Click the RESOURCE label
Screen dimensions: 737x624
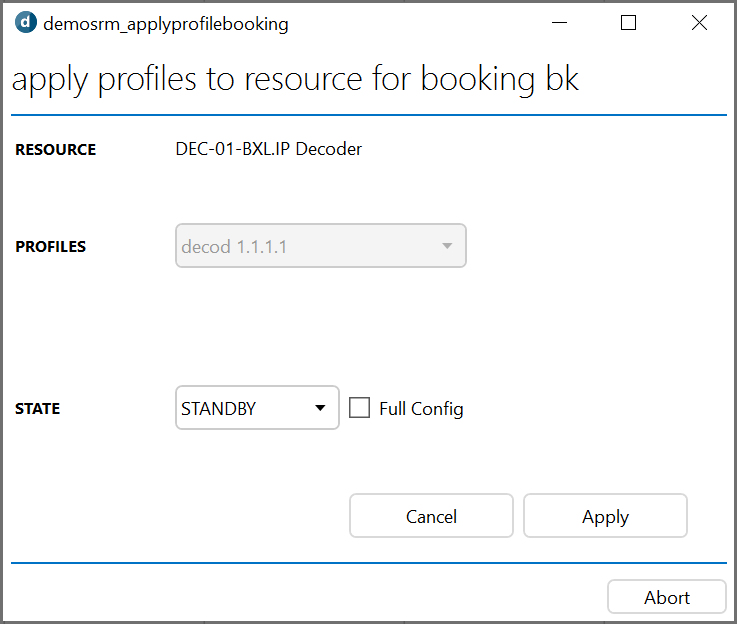tap(55, 149)
